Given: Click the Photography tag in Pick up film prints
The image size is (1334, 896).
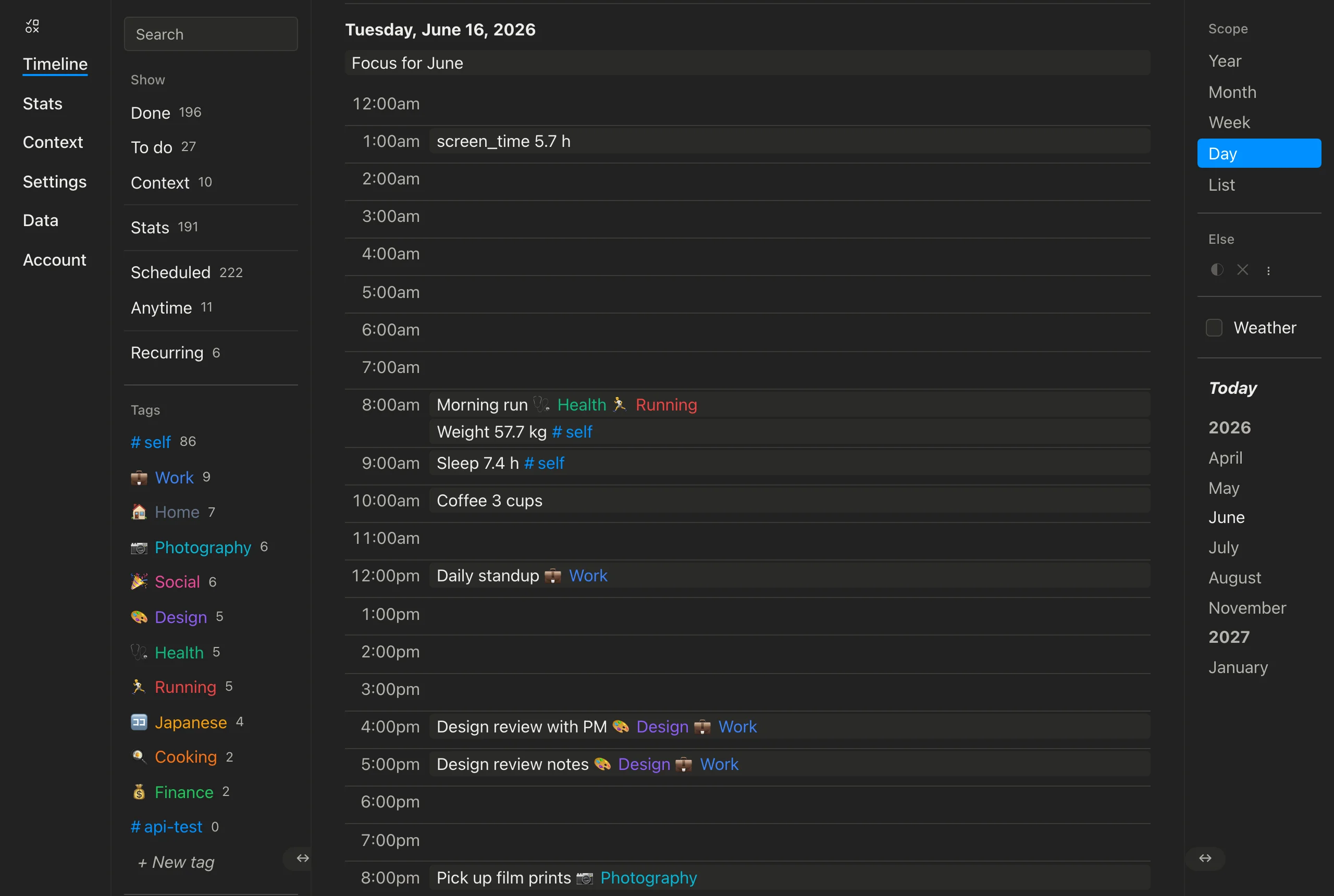Looking at the screenshot, I should click(x=649, y=877).
